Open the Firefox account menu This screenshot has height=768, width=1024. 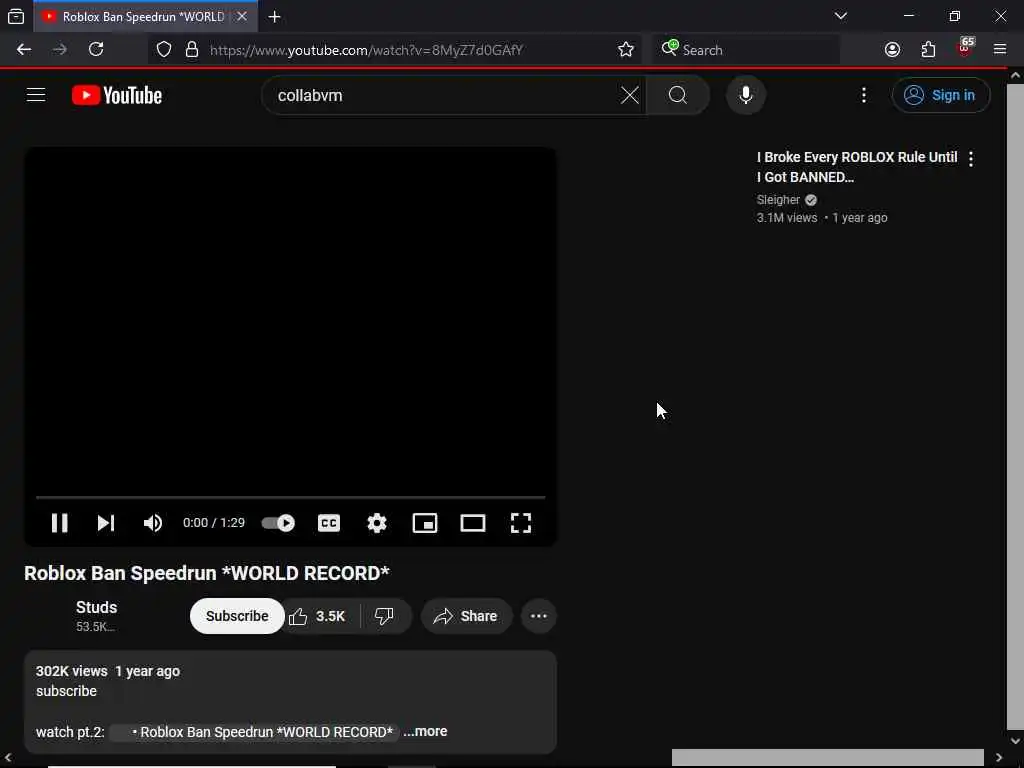click(892, 50)
